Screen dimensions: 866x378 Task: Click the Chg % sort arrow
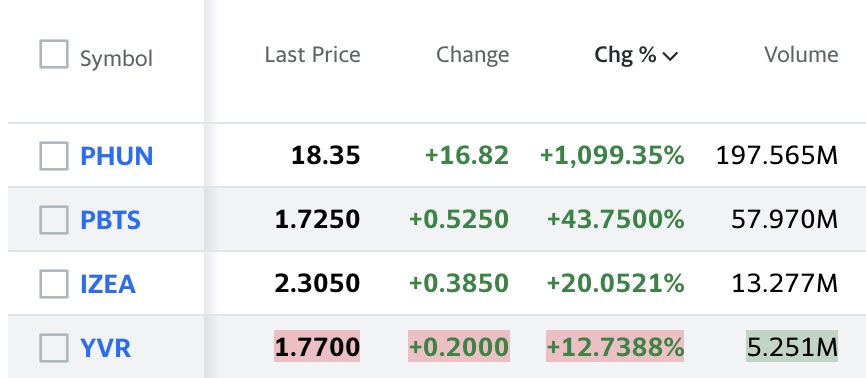(x=670, y=56)
